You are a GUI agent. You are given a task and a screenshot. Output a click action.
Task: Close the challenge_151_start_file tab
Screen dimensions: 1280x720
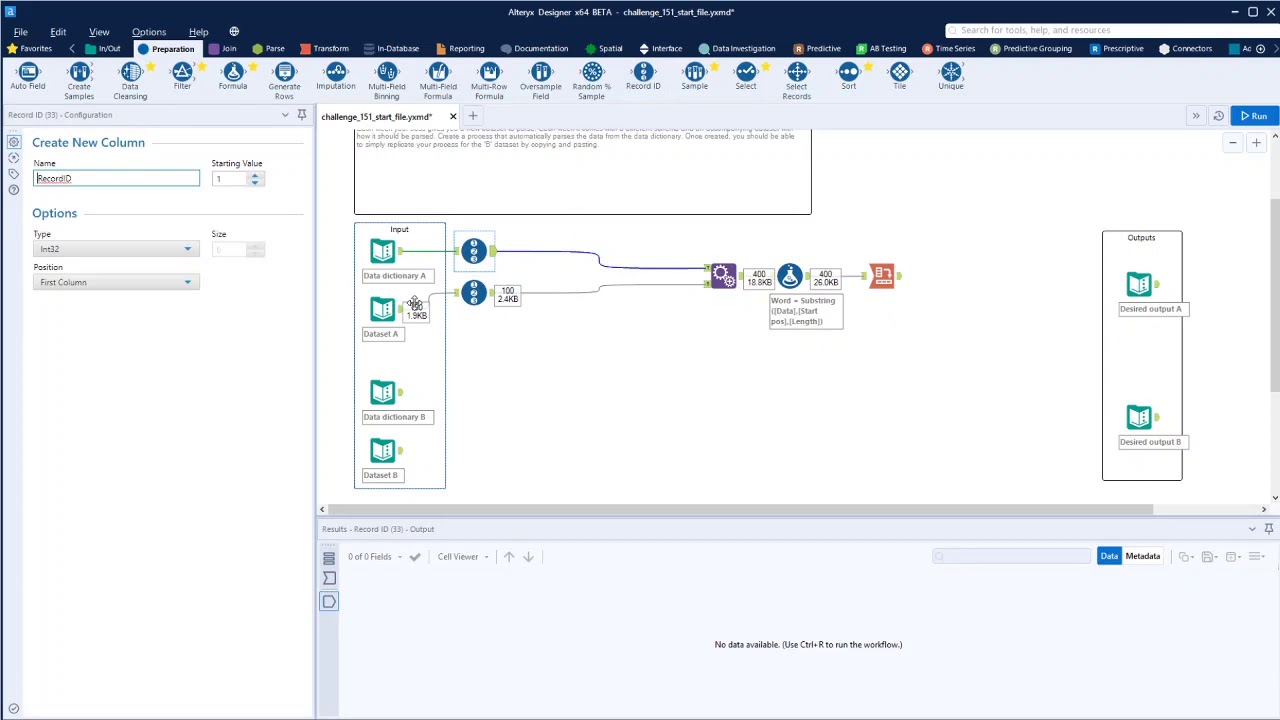point(453,117)
